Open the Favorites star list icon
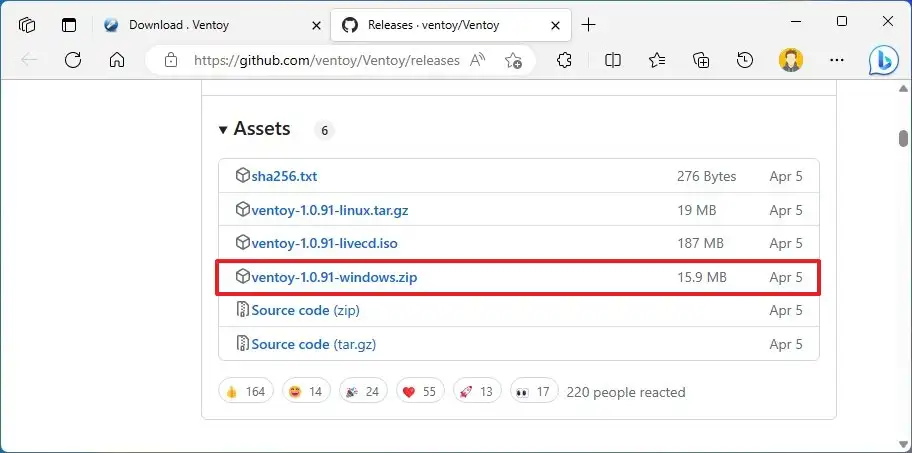Viewport: 912px width, 453px height. click(657, 60)
